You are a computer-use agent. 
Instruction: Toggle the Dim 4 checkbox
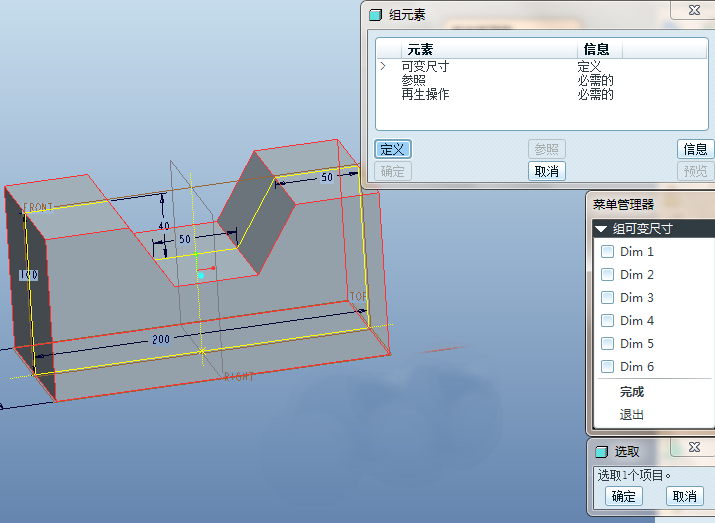[607, 321]
